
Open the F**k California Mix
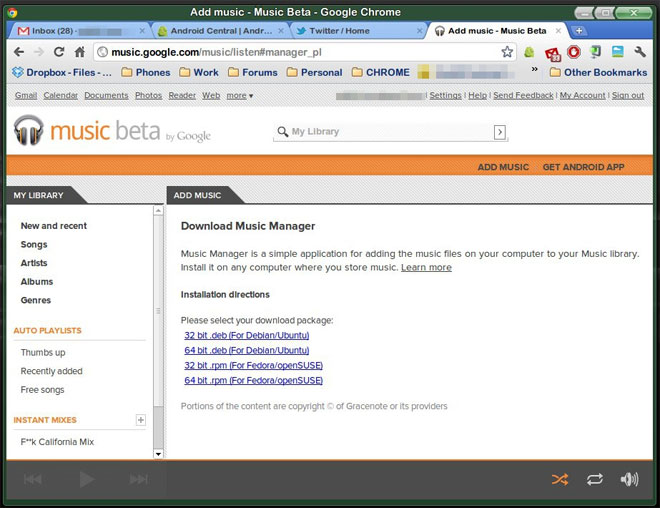(57, 442)
